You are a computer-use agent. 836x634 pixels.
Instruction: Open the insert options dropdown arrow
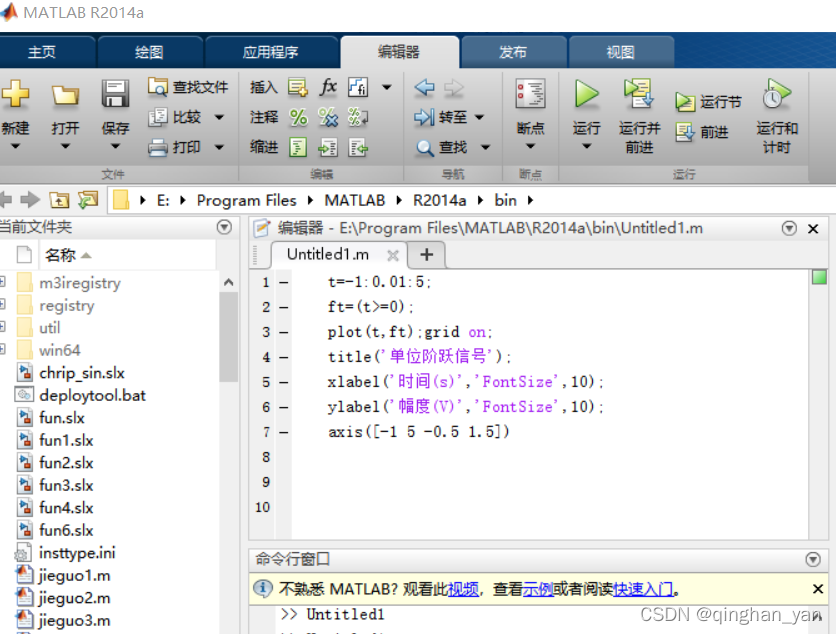[387, 87]
